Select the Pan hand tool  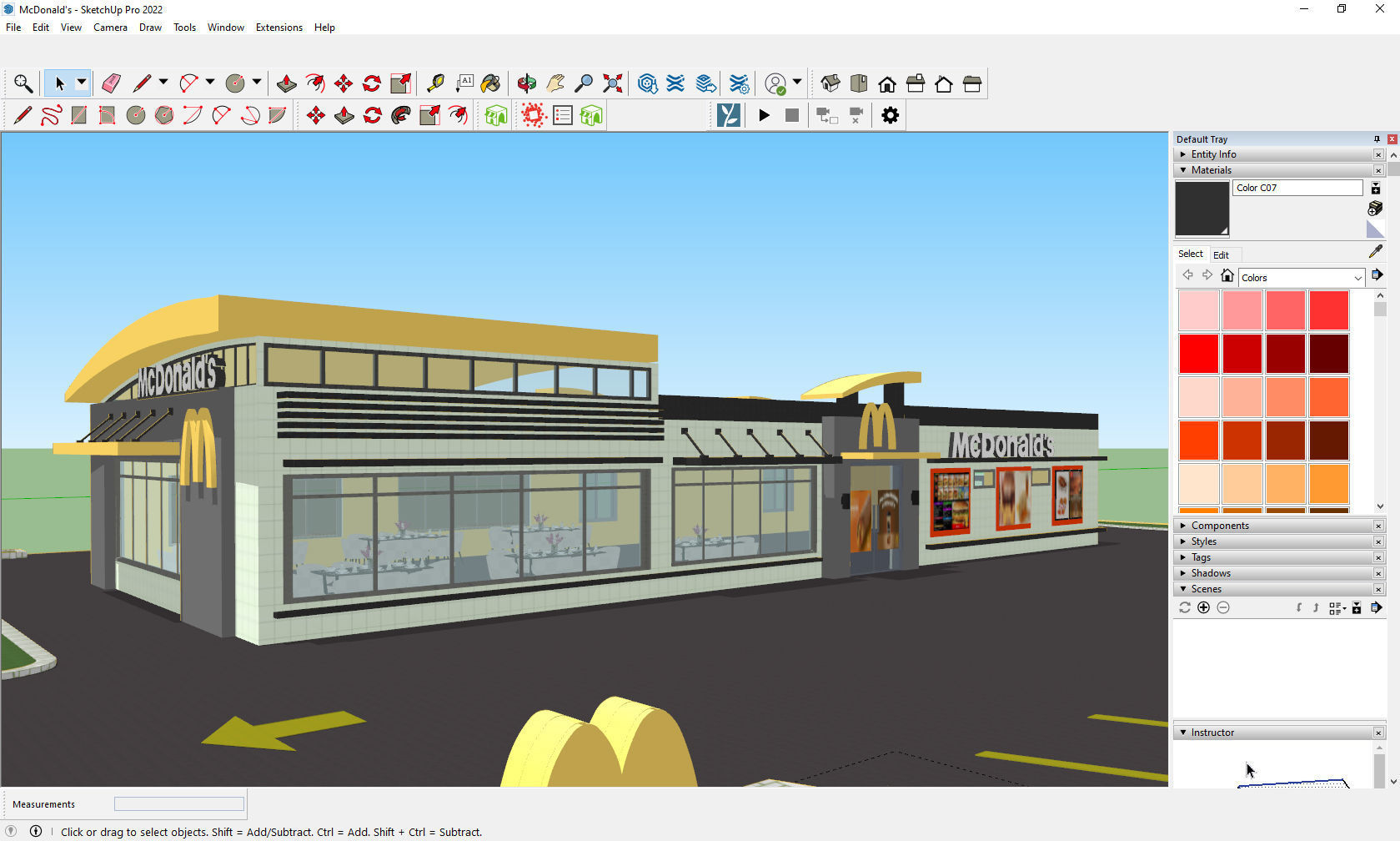pos(555,83)
